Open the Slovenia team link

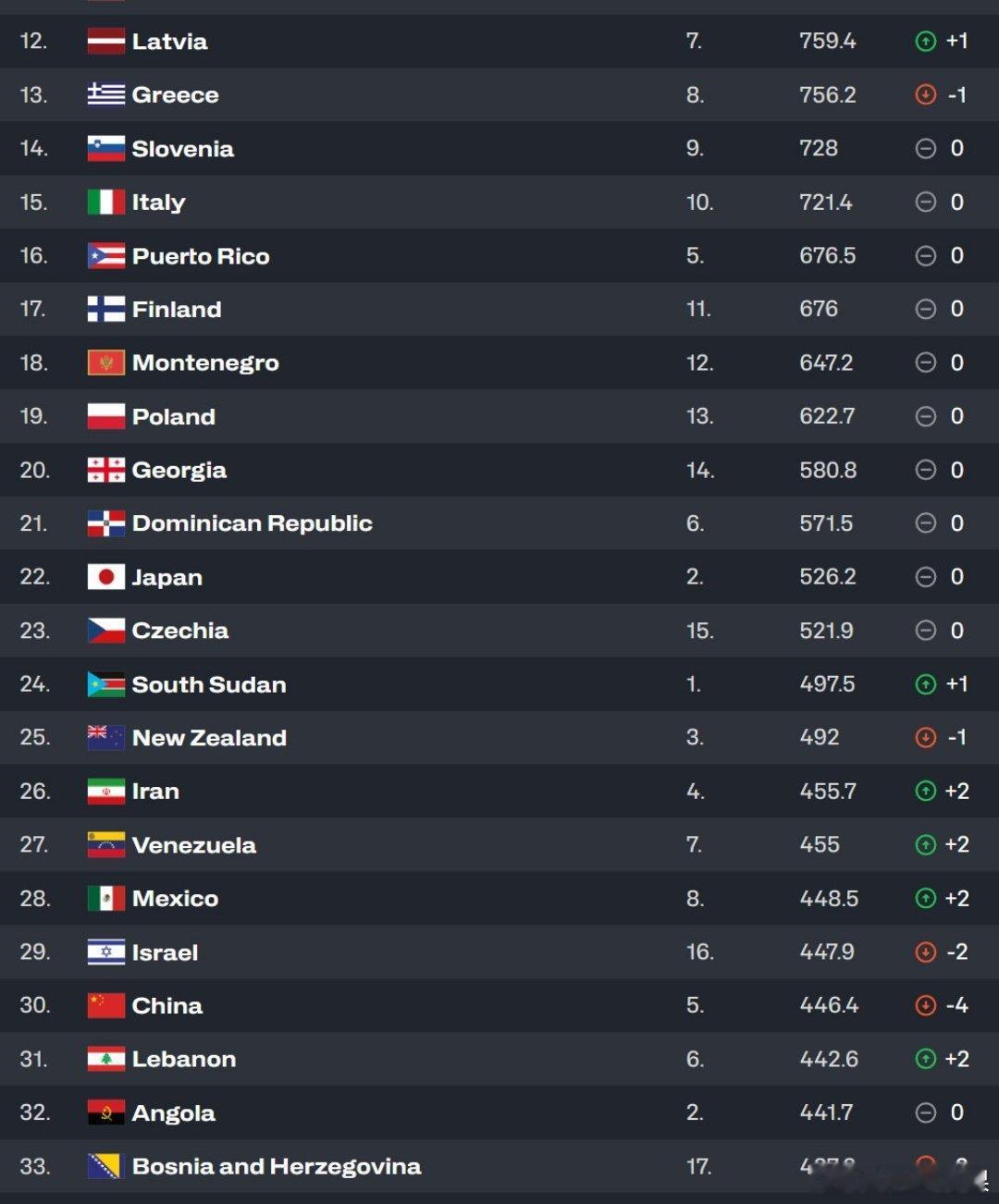click(182, 148)
